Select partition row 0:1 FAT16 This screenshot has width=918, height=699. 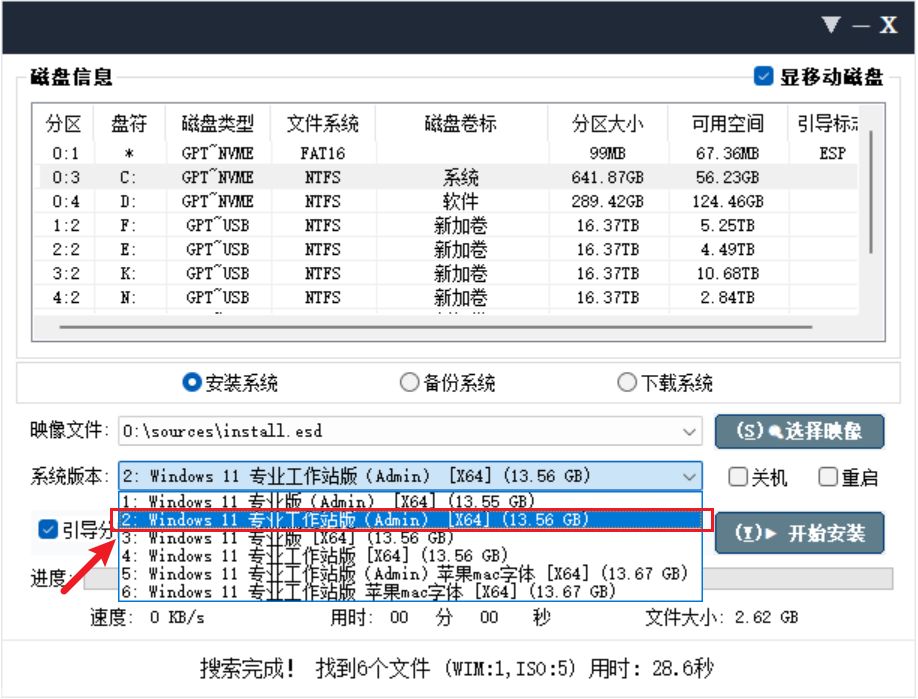click(446, 153)
